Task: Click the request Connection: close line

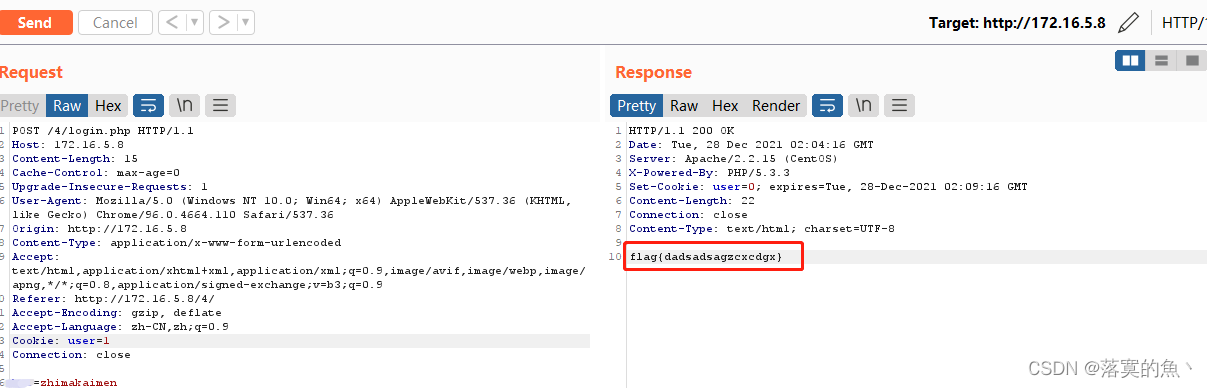Action: point(71,355)
